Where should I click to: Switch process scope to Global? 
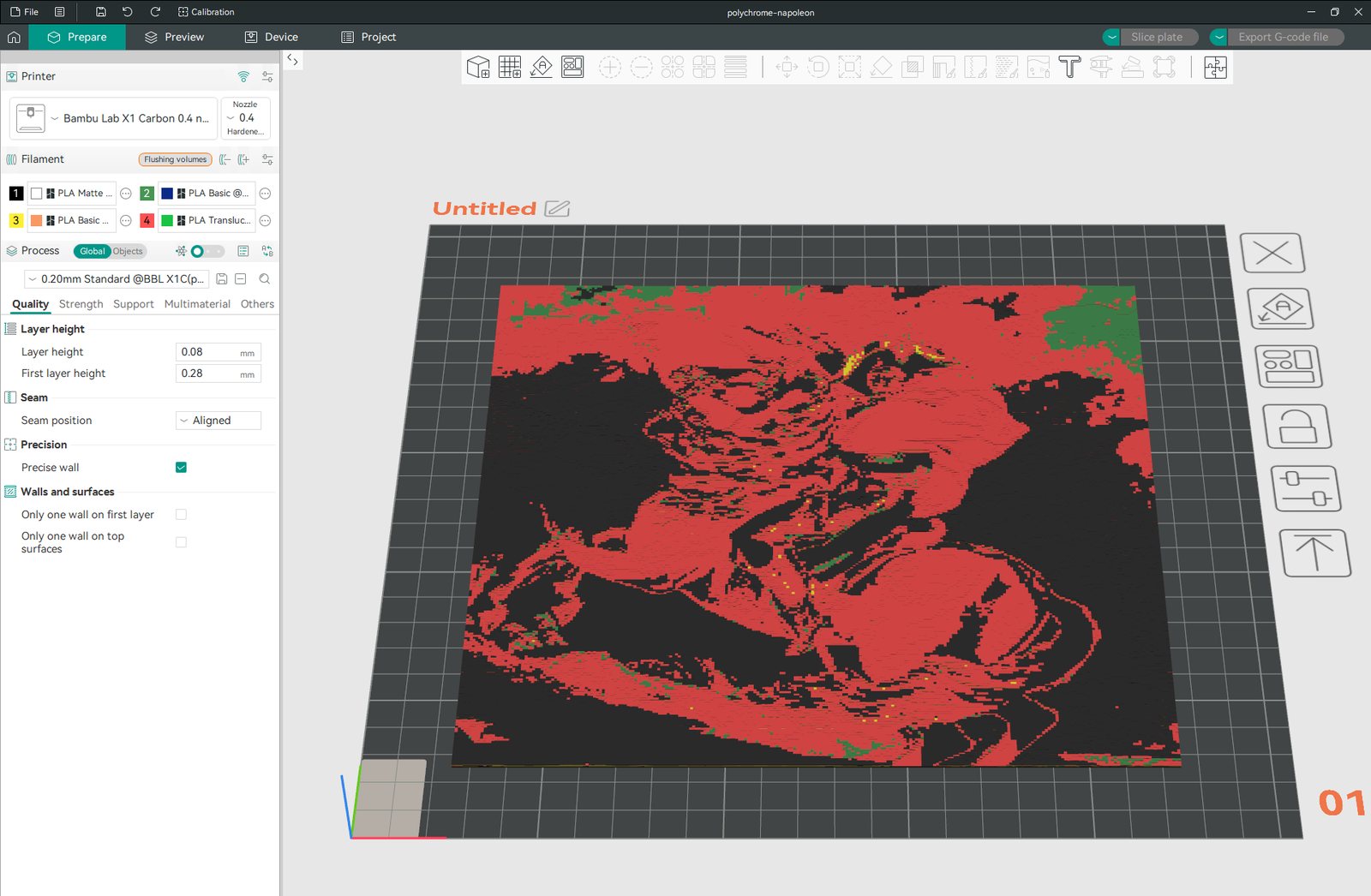click(93, 251)
